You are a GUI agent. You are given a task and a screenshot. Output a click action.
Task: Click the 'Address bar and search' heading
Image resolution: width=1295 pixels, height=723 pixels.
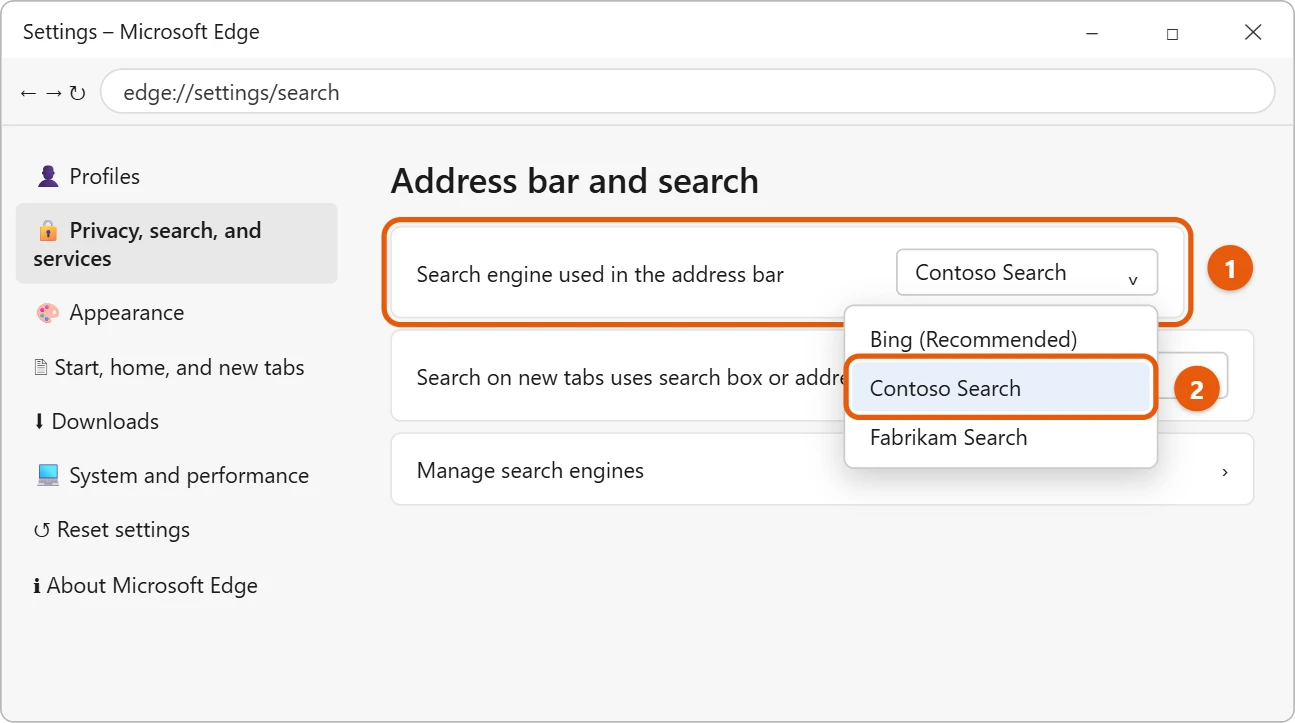click(x=575, y=181)
